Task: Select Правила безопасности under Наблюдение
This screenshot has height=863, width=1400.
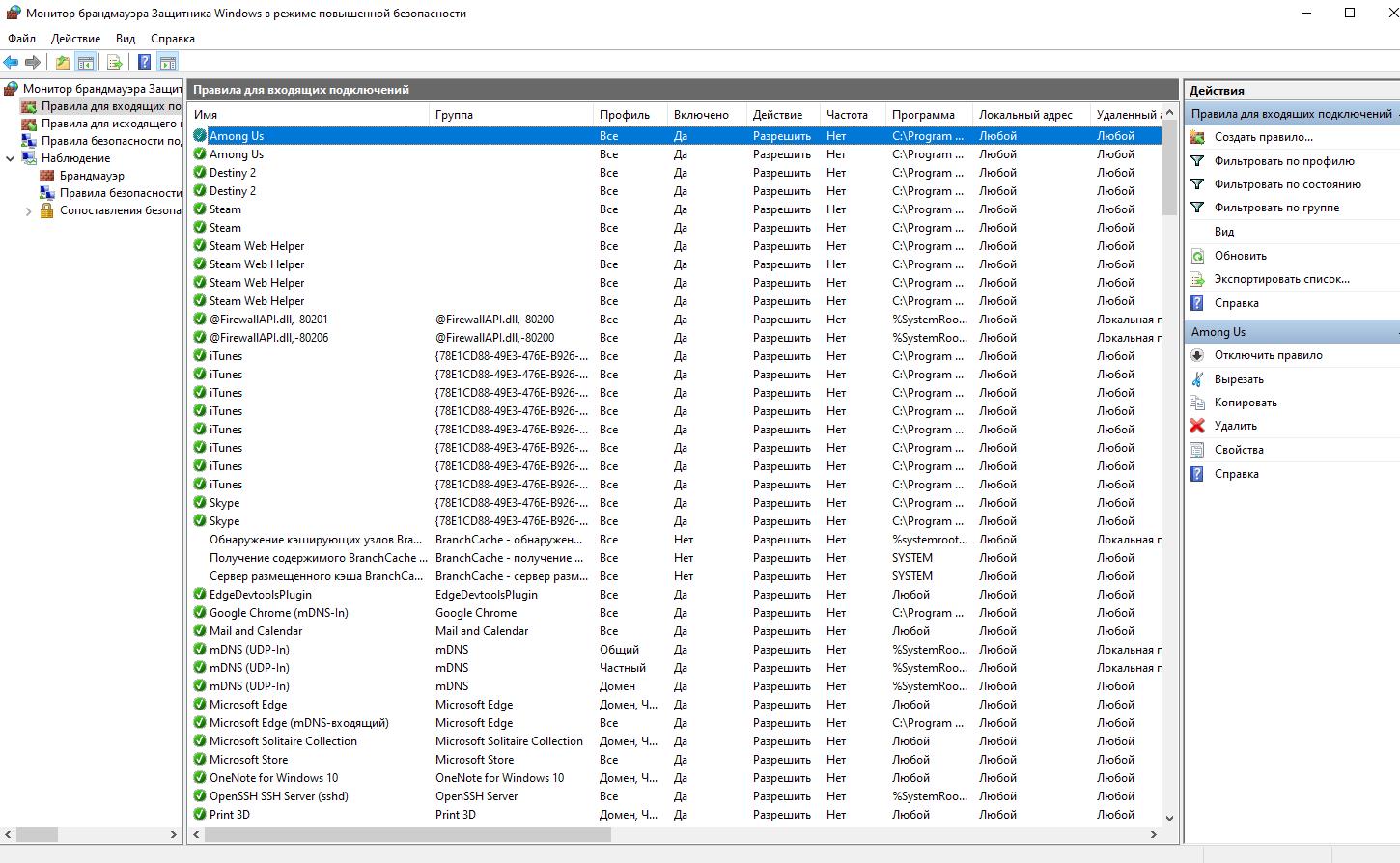Action: [120, 193]
